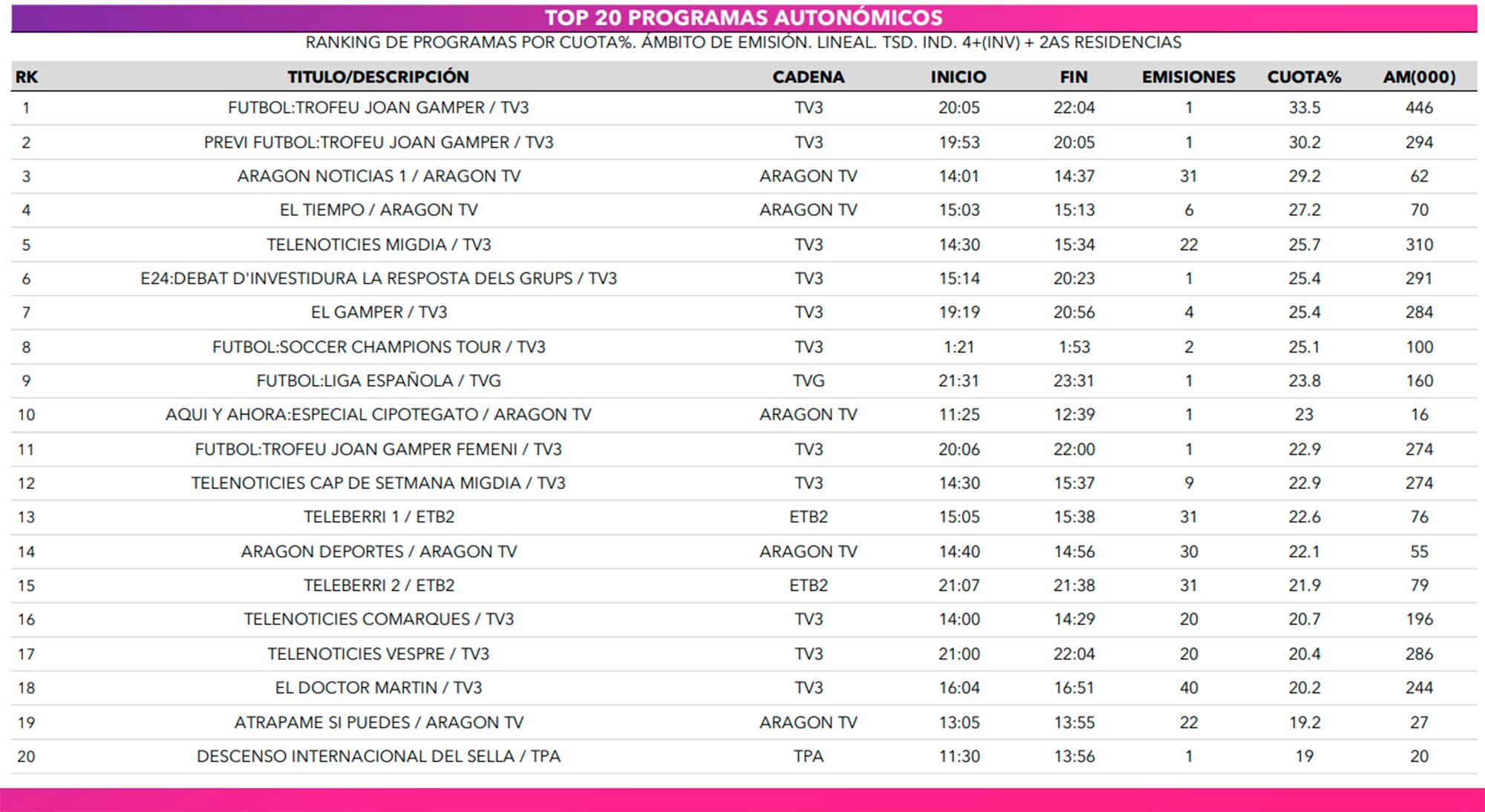Click the CADENA column header
Viewport: 1485px width, 812px height.
pos(808,76)
